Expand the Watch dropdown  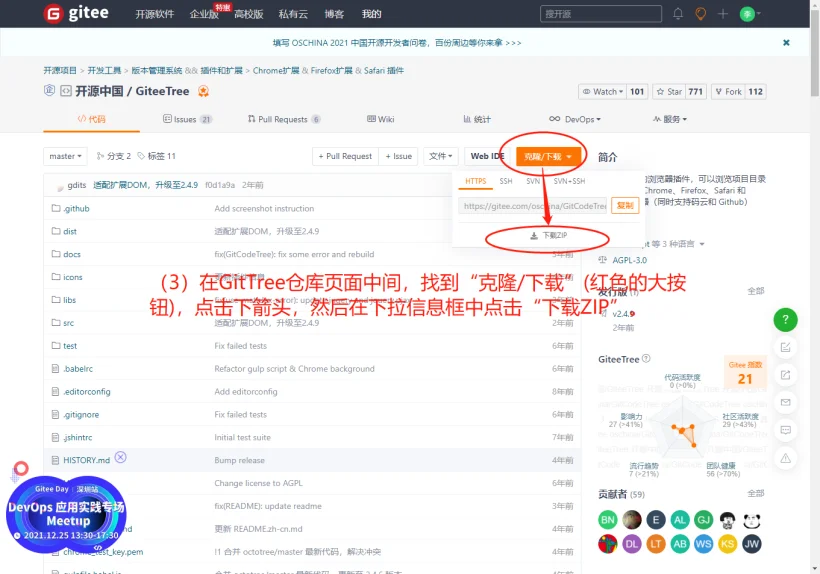coord(603,91)
